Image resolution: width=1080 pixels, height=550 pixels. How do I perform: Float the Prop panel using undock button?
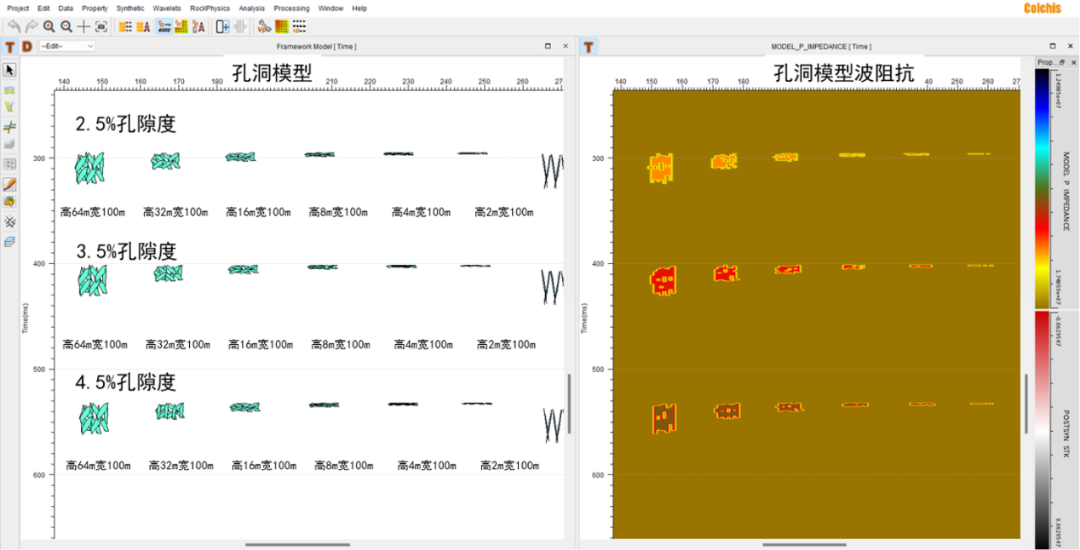(1064, 62)
